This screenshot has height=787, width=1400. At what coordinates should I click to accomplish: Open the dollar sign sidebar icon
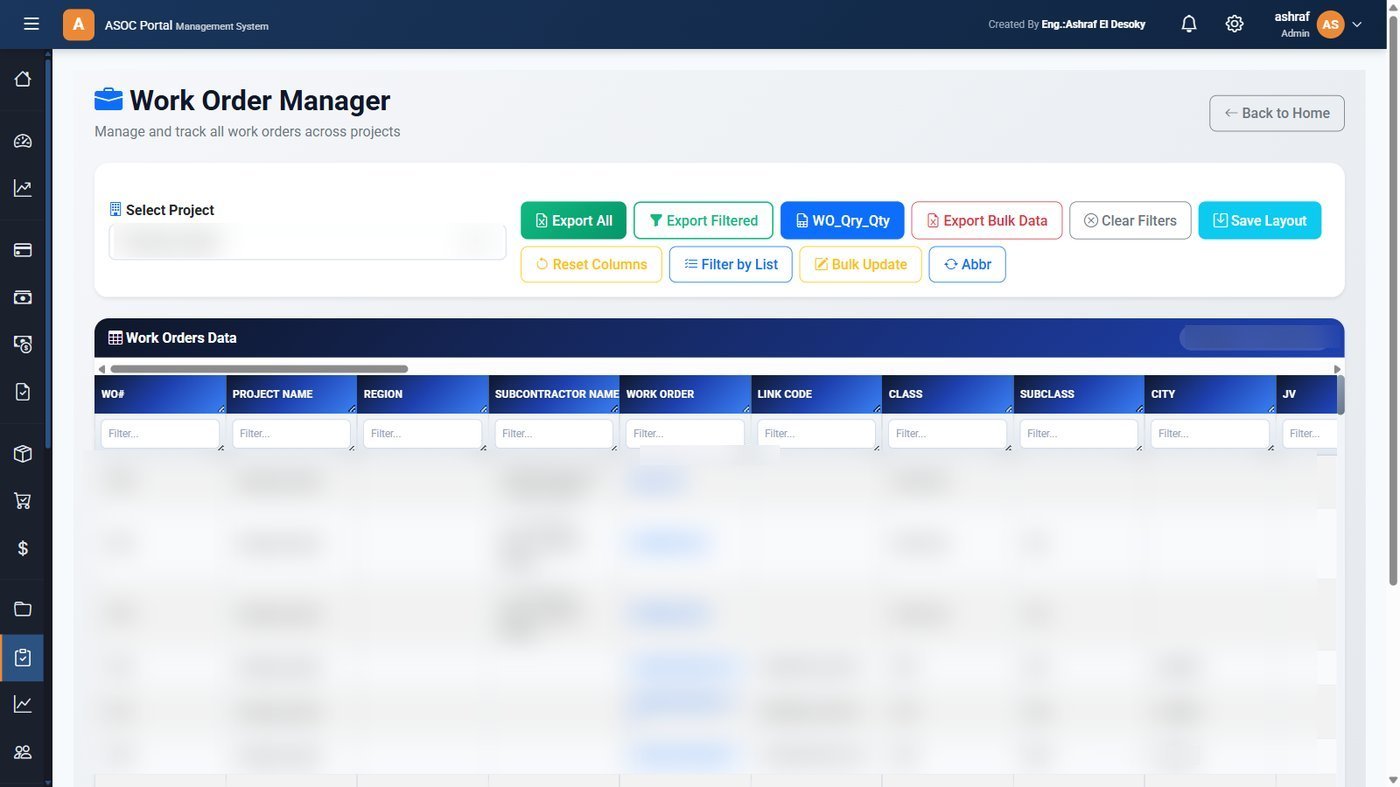pyautogui.click(x=23, y=548)
